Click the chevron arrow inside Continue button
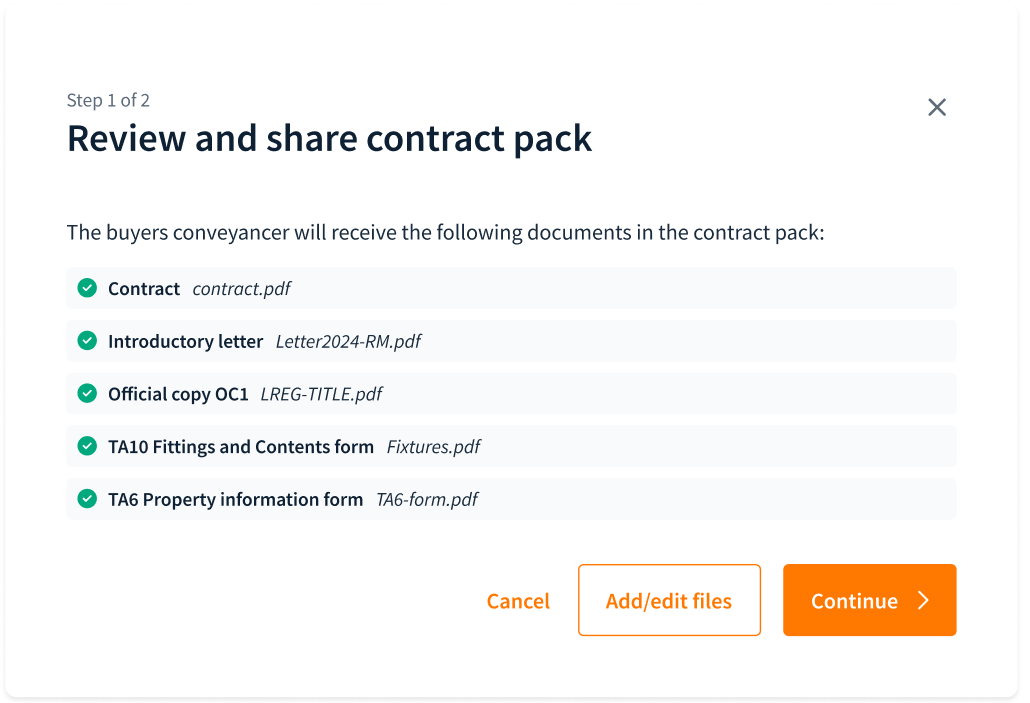This screenshot has width=1030, height=703. pyautogui.click(x=924, y=600)
